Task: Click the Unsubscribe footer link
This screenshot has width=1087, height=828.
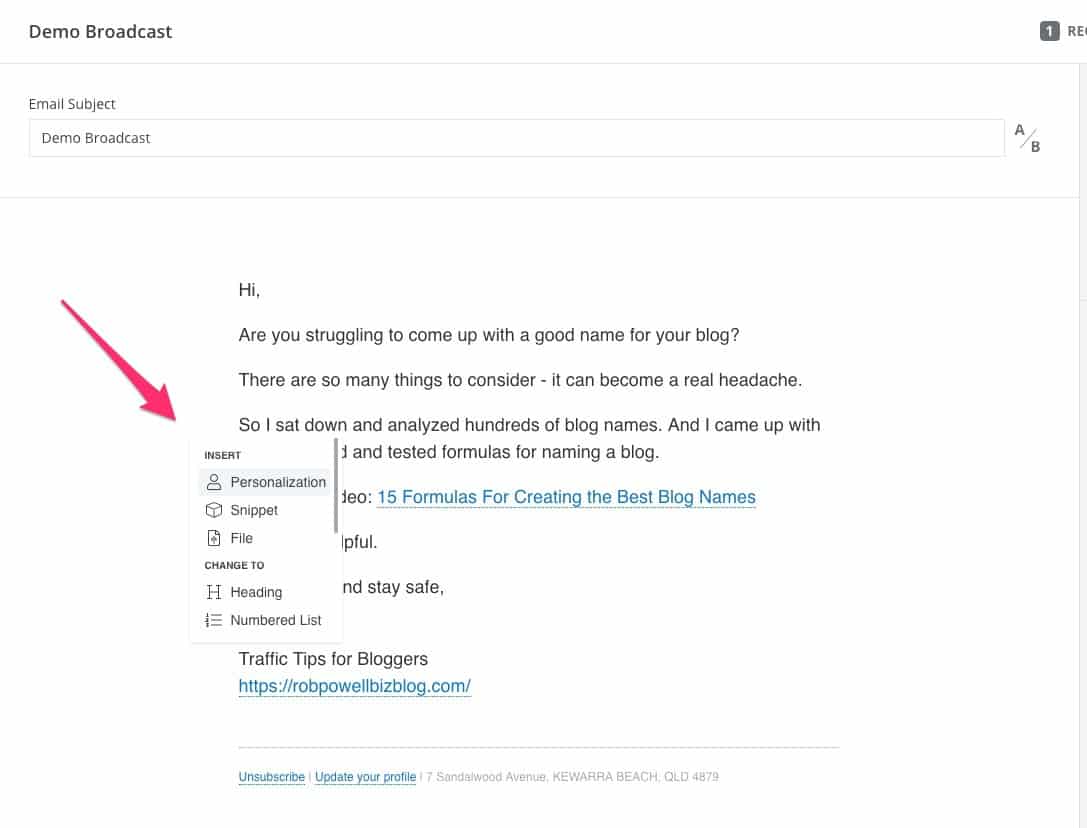Action: [271, 777]
